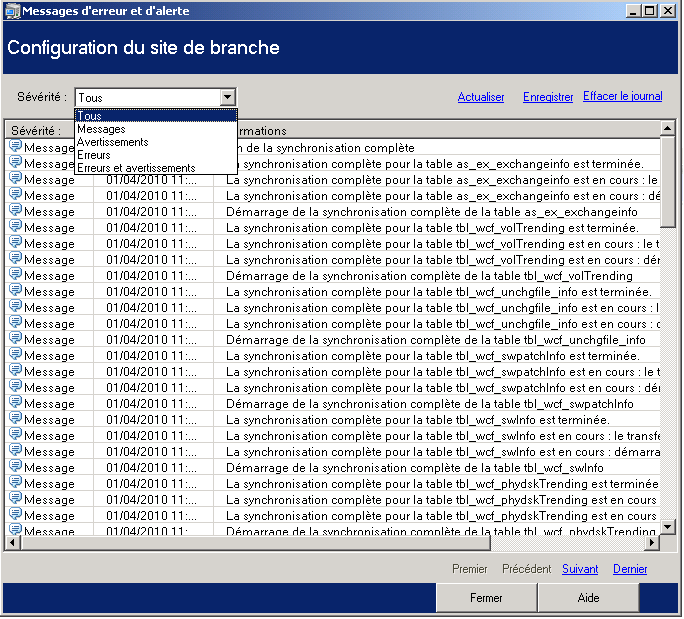The image size is (684, 619).
Task: Select row 'La synchronisation complète pour la table tbl_wcf_volTrending est terminée.'
Action: [332, 228]
